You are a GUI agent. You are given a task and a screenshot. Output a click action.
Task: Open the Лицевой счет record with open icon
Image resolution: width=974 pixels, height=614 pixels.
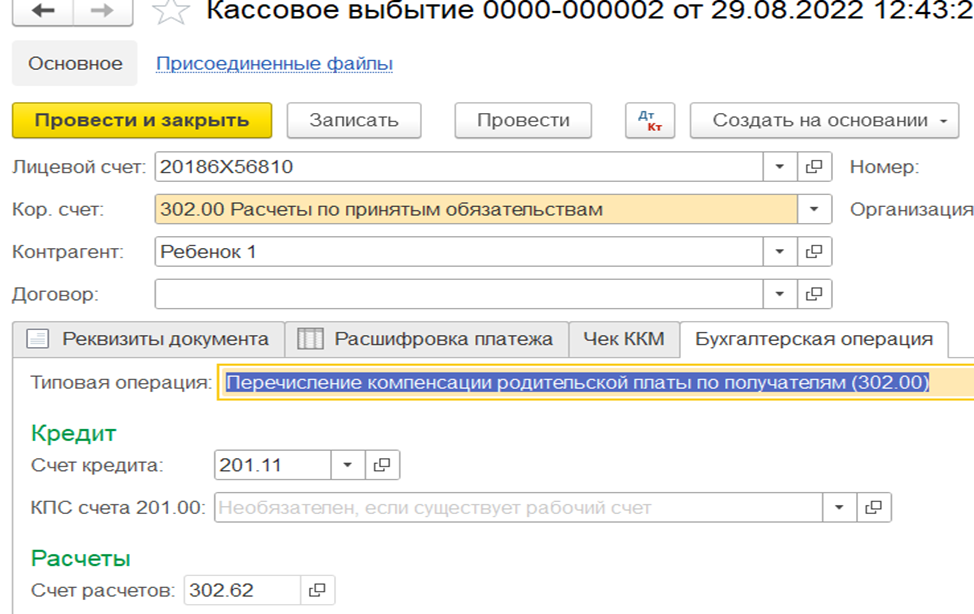tap(814, 167)
